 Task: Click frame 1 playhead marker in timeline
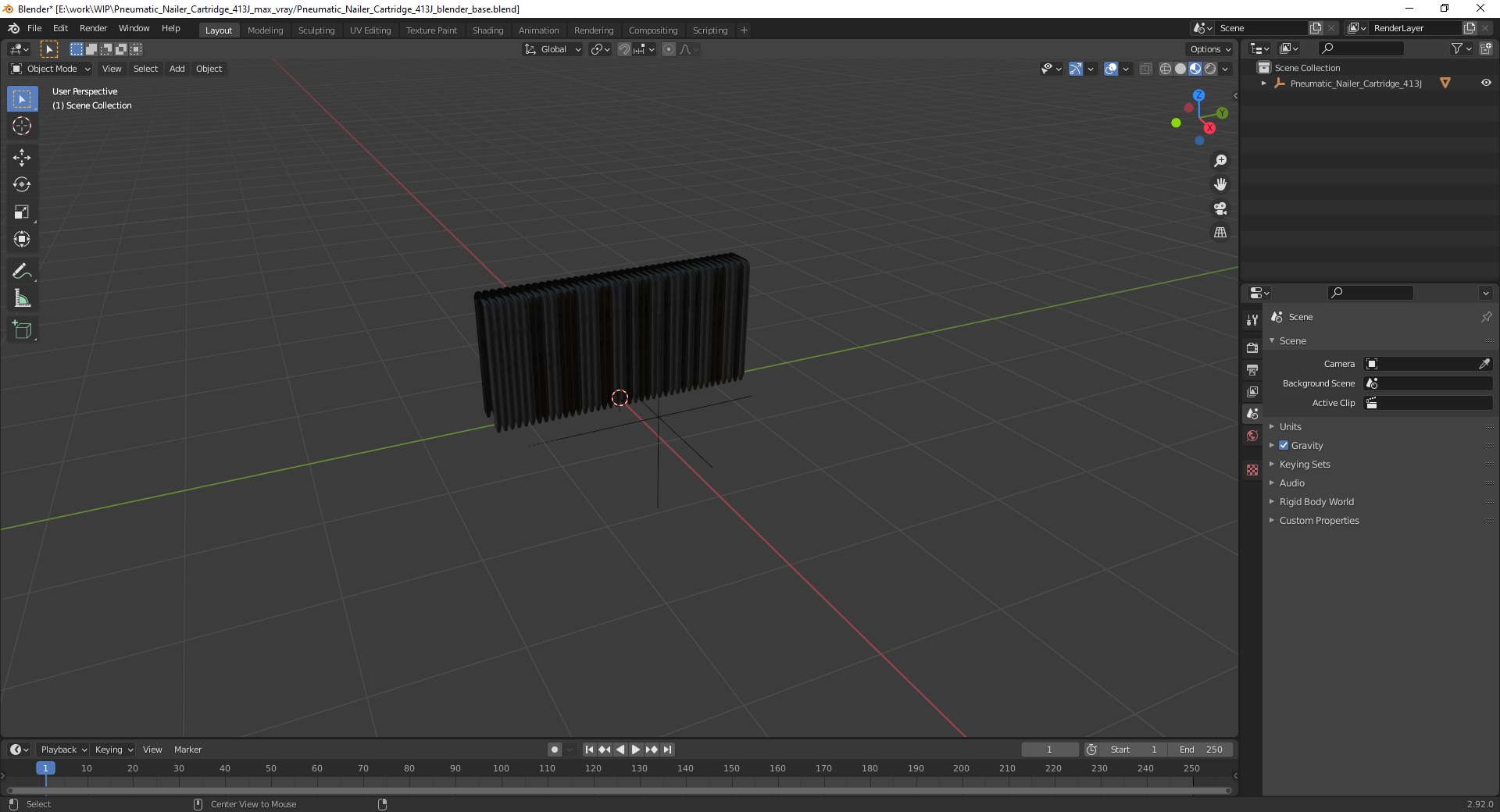(45, 768)
